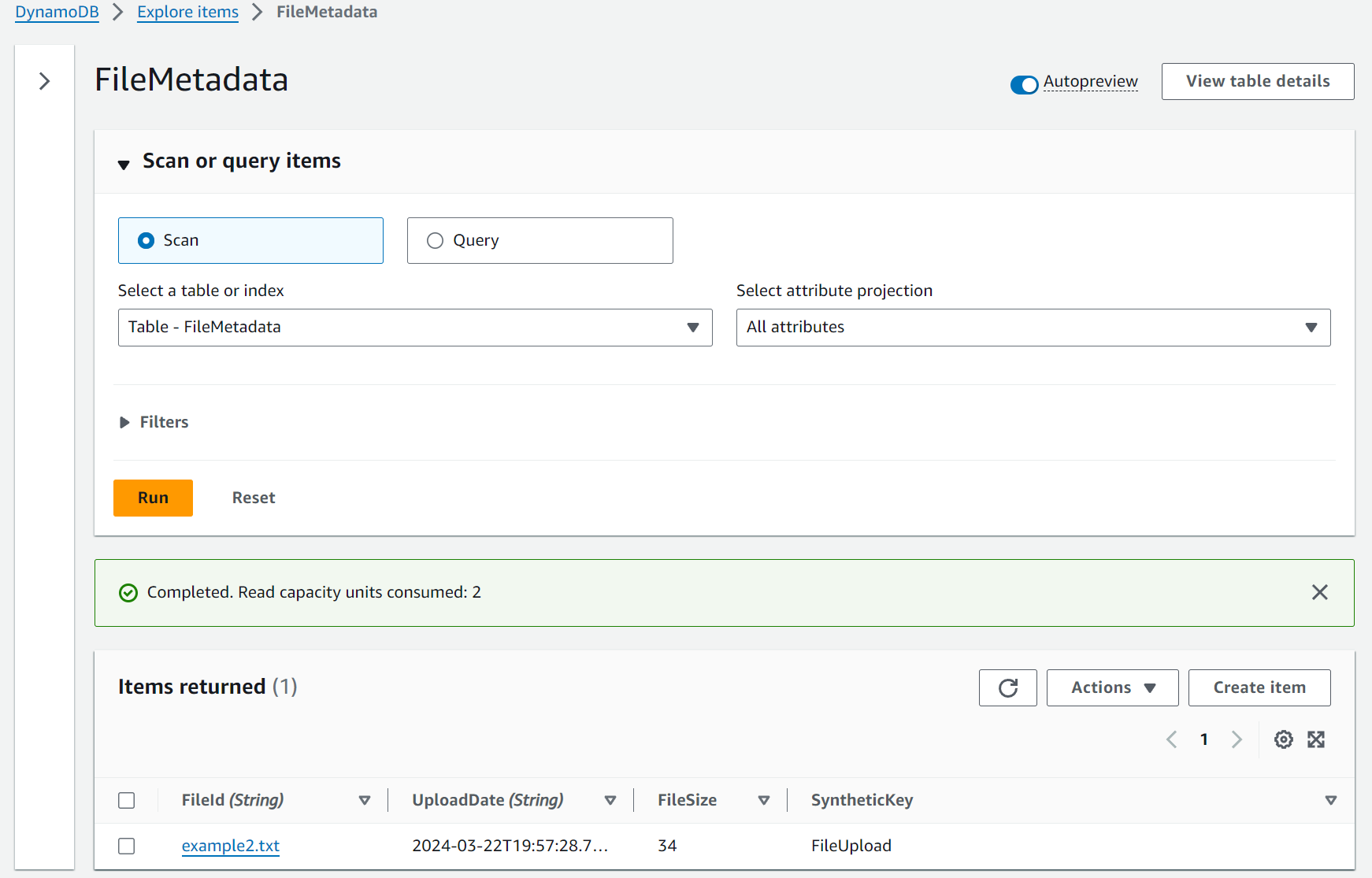Select the Scan radio option
Screen dimensions: 1372x878
(x=250, y=240)
